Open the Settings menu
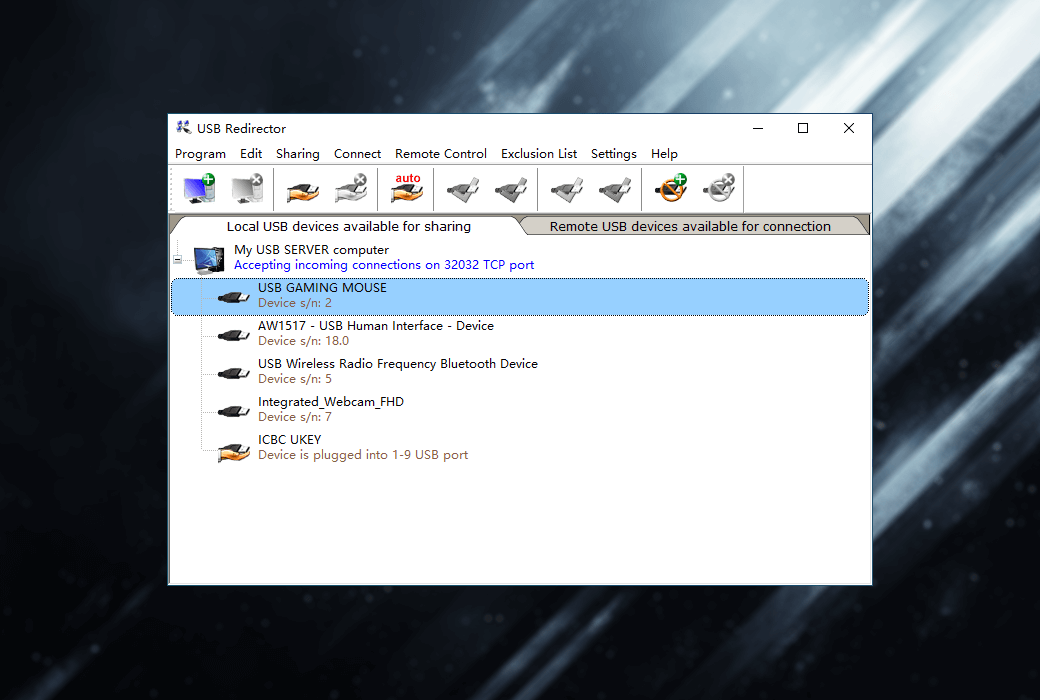This screenshot has width=1040, height=700. [613, 154]
